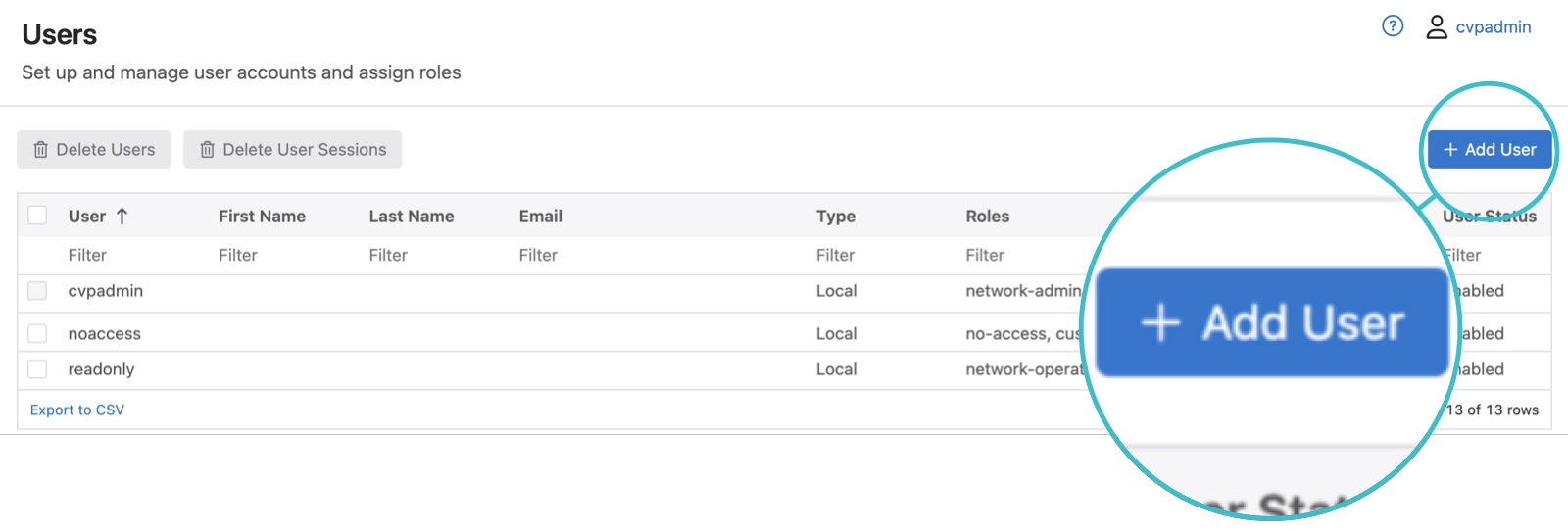This screenshot has height=531, width=1568.
Task: Check the noaccess user checkbox
Action: (x=37, y=334)
